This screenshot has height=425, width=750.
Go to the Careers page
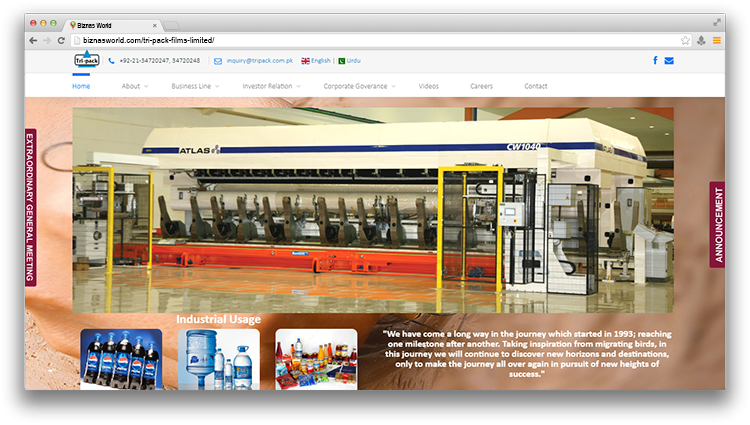481,86
